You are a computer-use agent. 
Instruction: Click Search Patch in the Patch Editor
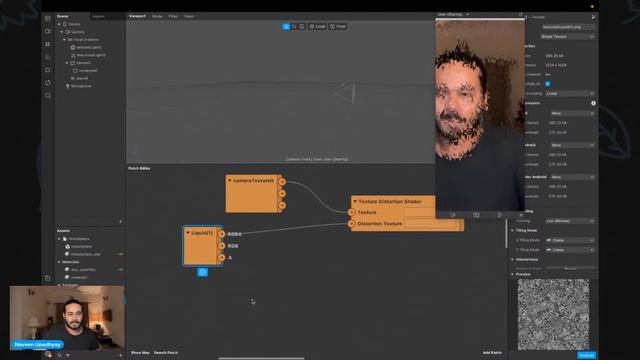click(x=166, y=353)
